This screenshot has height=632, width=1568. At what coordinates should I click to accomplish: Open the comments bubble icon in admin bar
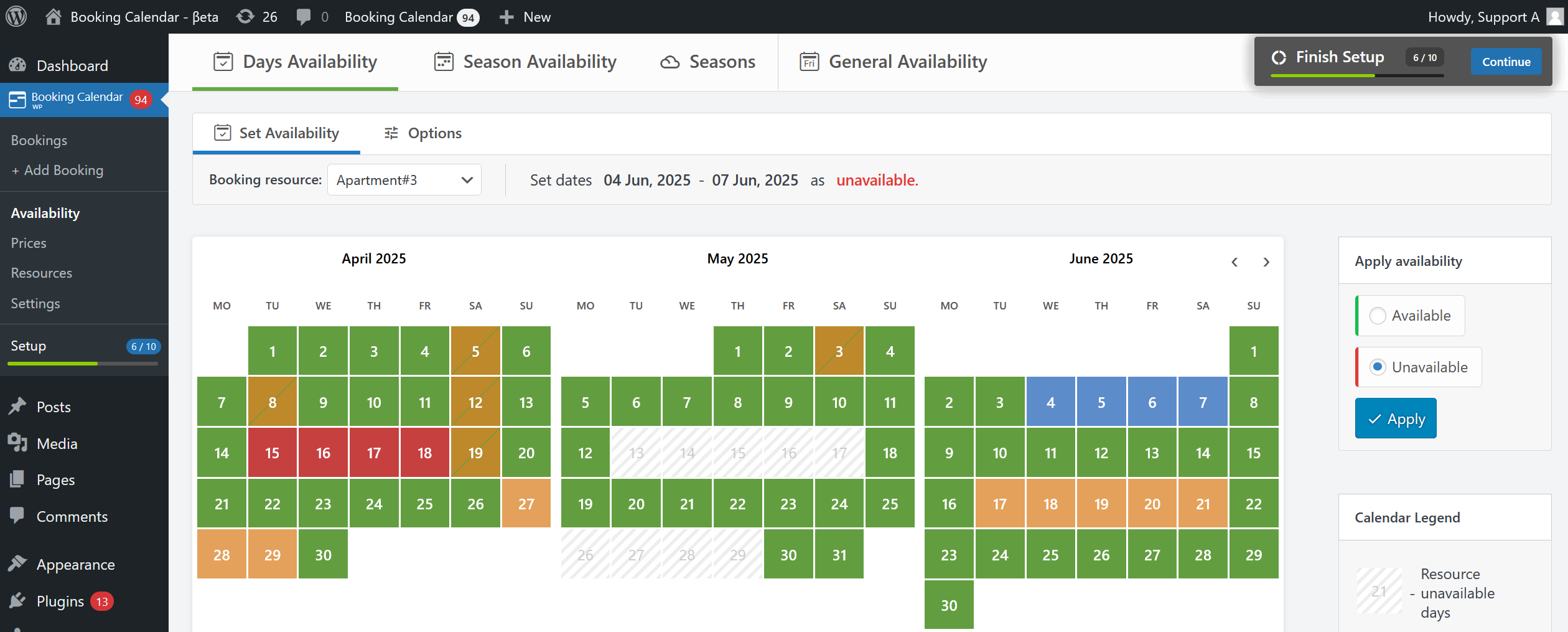pyautogui.click(x=303, y=17)
